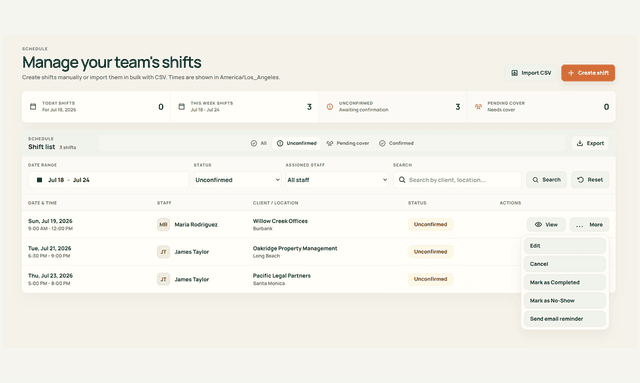This screenshot has height=383, width=640.
Task: Select the Unconfirmed filter tab
Action: (x=296, y=143)
